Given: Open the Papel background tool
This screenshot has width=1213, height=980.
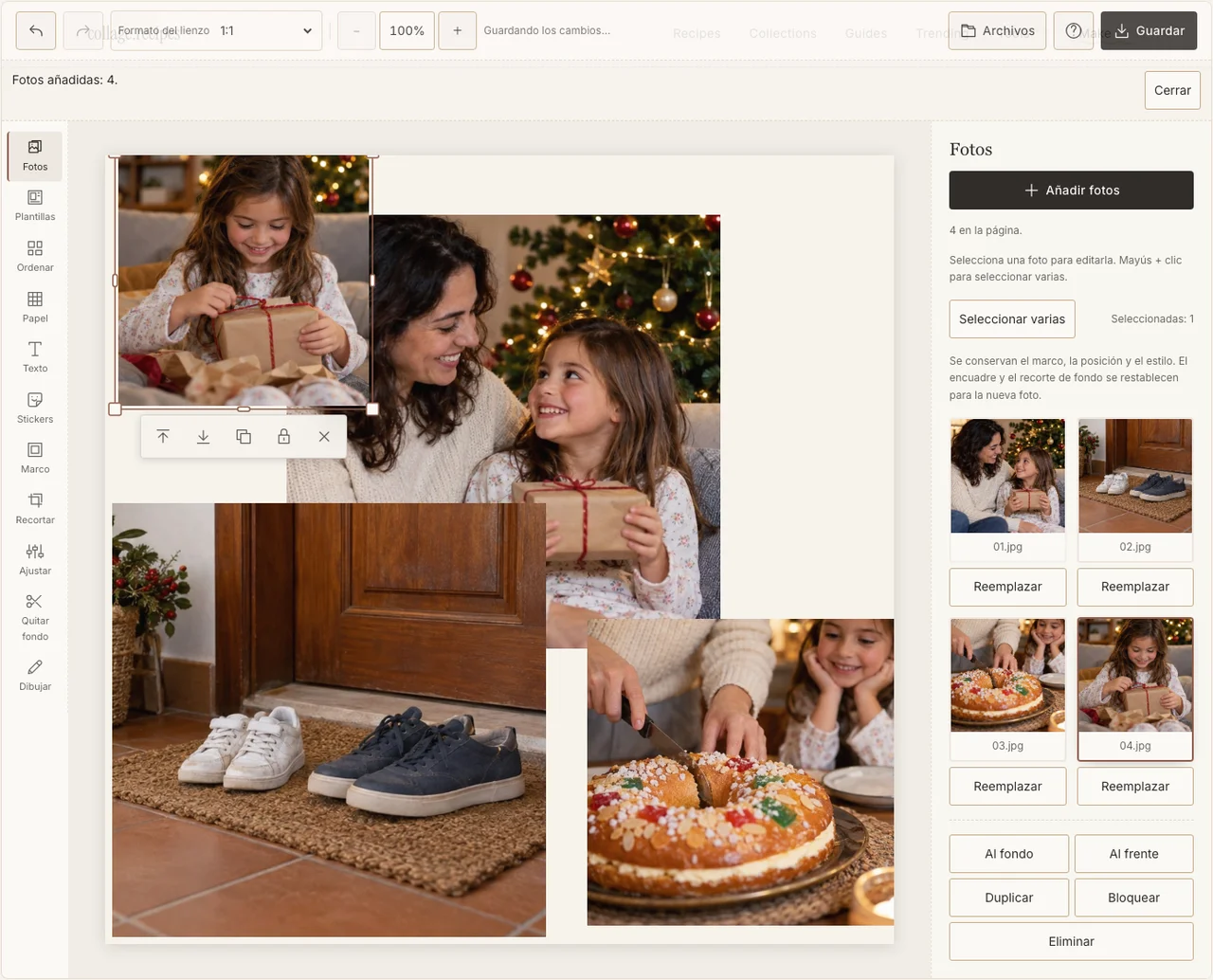Looking at the screenshot, I should [x=35, y=308].
